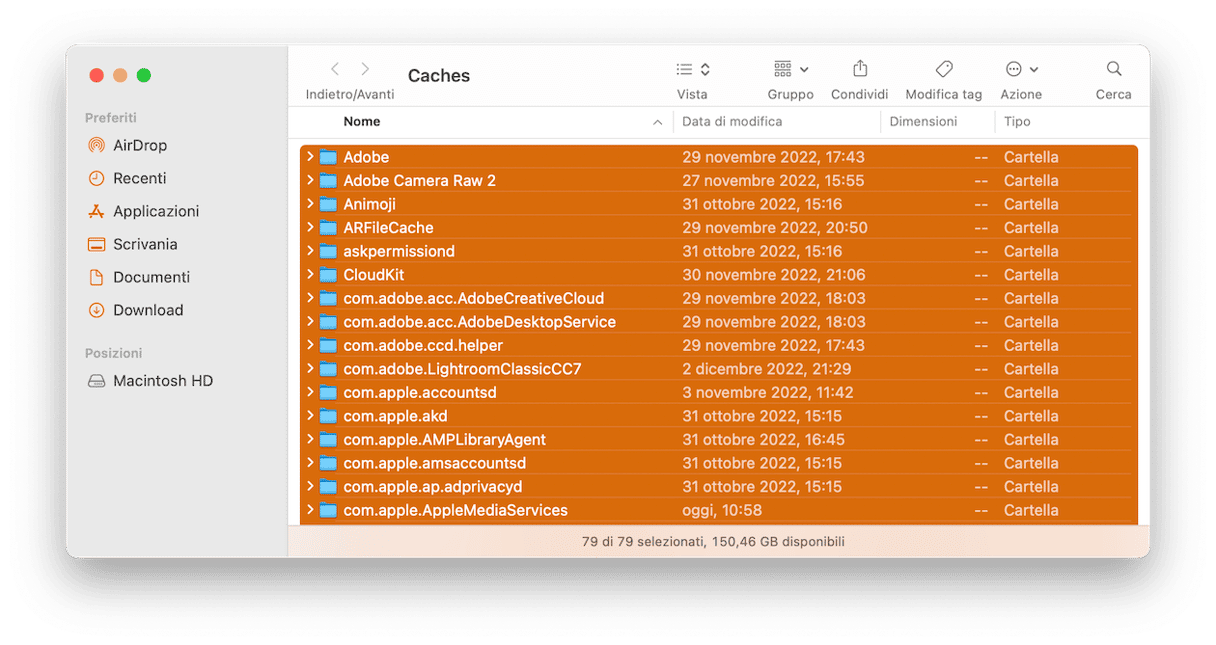Expand the Adobe folder disclosure chevron
This screenshot has height=645, width=1216.
[x=310, y=157]
